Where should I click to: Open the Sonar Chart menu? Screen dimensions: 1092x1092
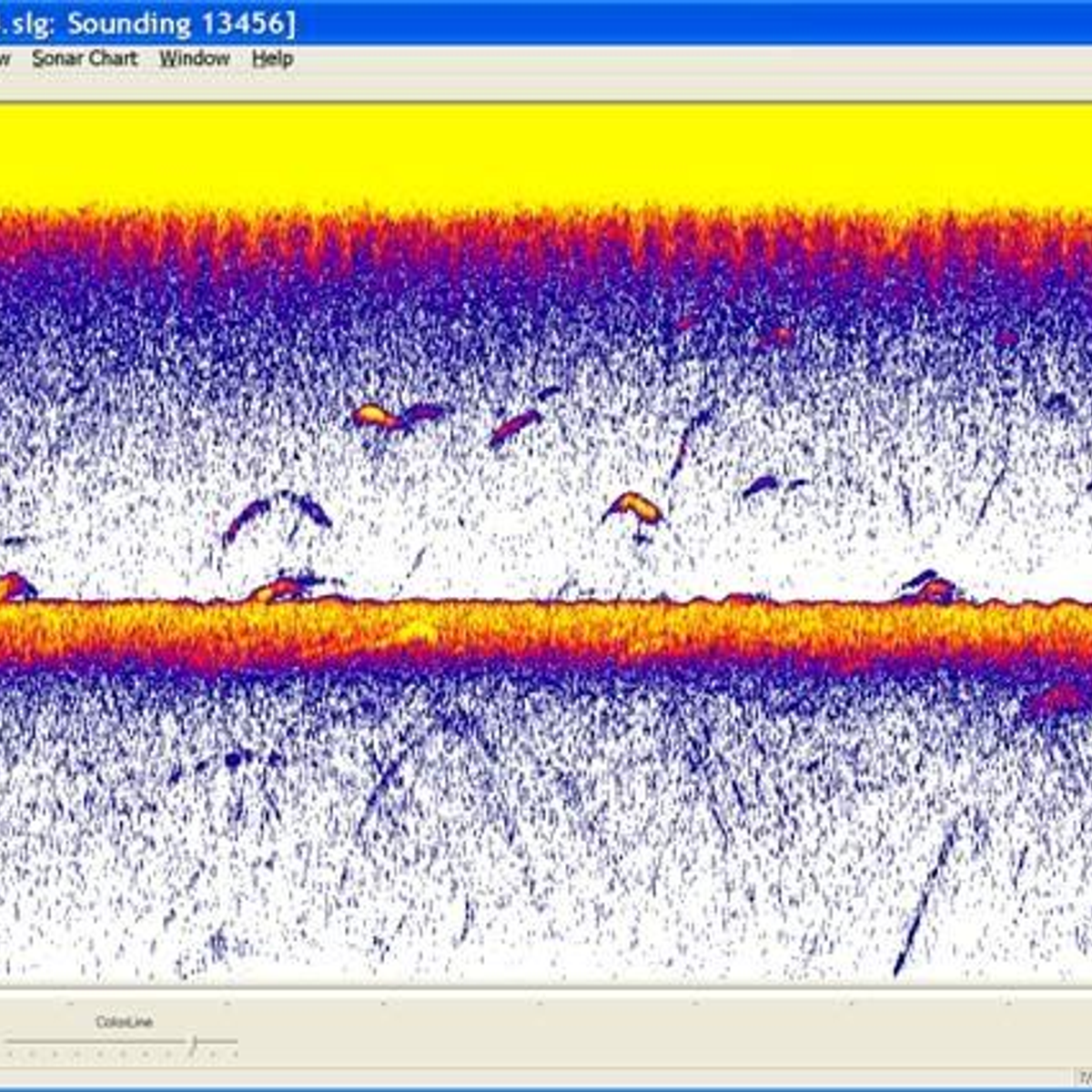[85, 59]
